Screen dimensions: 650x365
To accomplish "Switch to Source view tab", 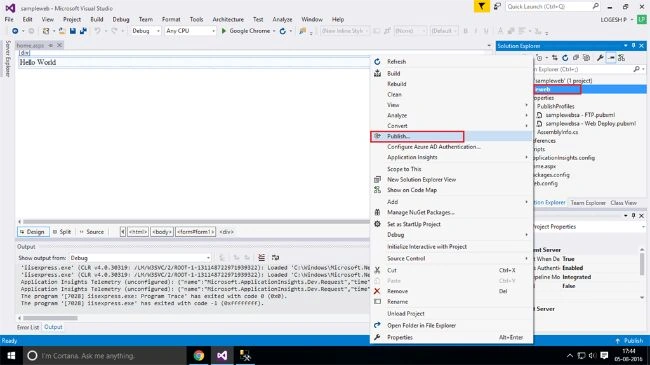I will 92,232.
